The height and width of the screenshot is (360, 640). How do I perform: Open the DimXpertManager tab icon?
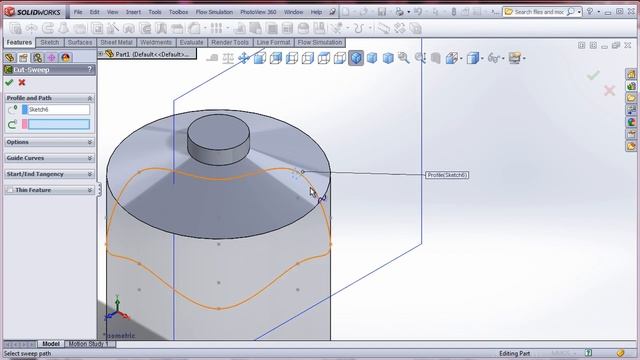(x=51, y=58)
